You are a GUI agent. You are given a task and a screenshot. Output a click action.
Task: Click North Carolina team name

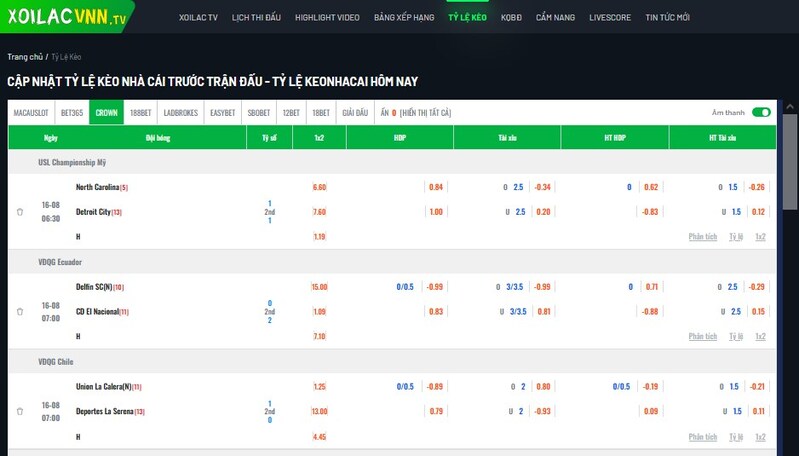[97, 187]
